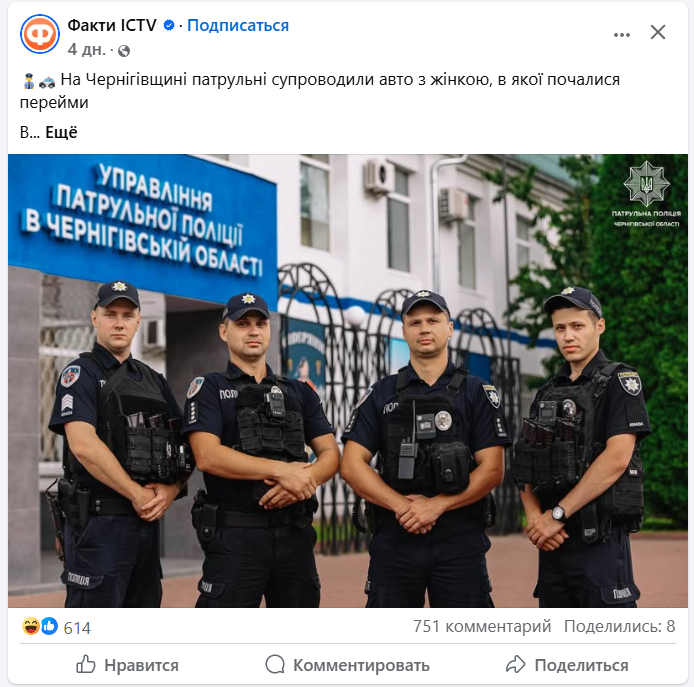The image size is (694, 687).
Task: Click the globe public-audience icon
Action: pos(124,51)
